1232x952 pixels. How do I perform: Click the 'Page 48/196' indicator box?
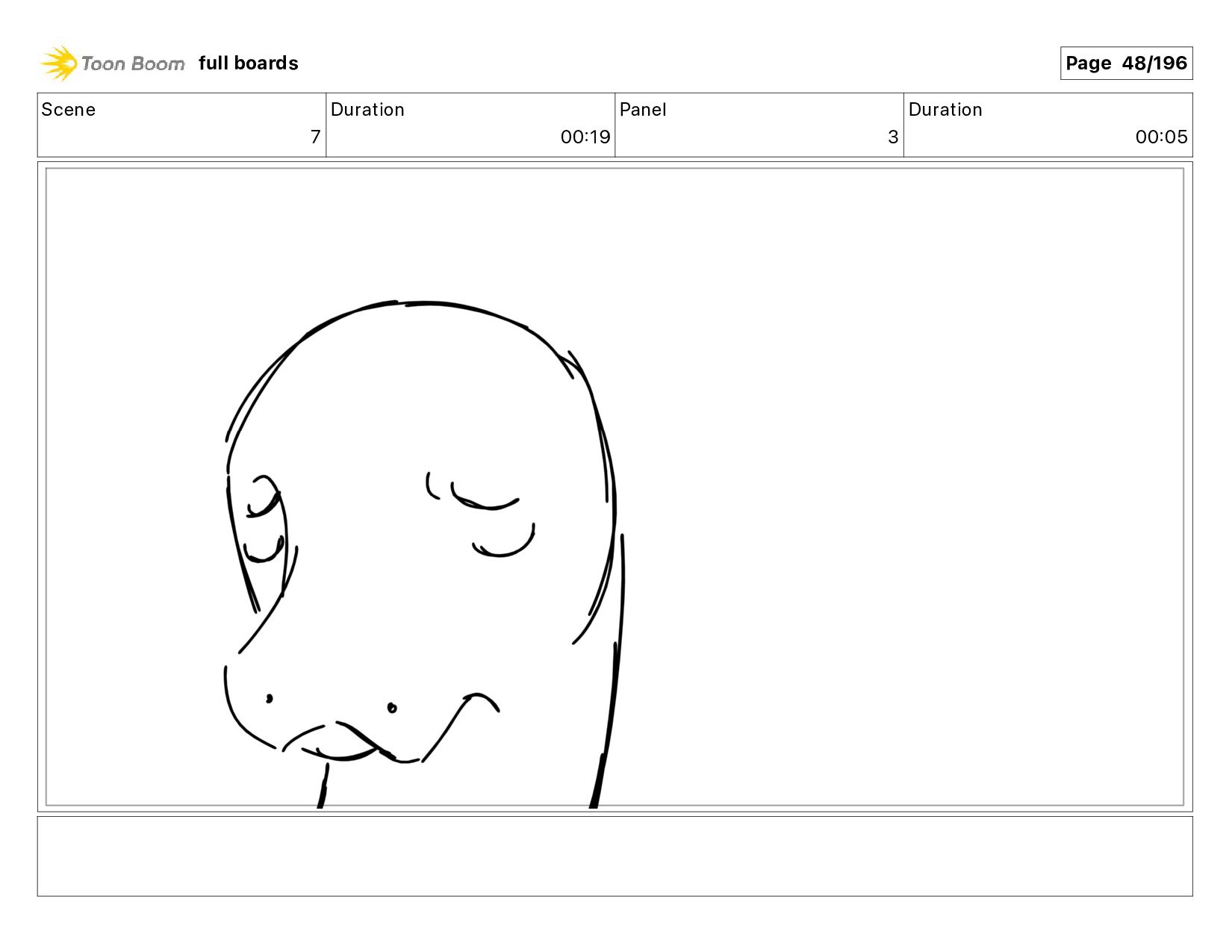[x=1126, y=63]
